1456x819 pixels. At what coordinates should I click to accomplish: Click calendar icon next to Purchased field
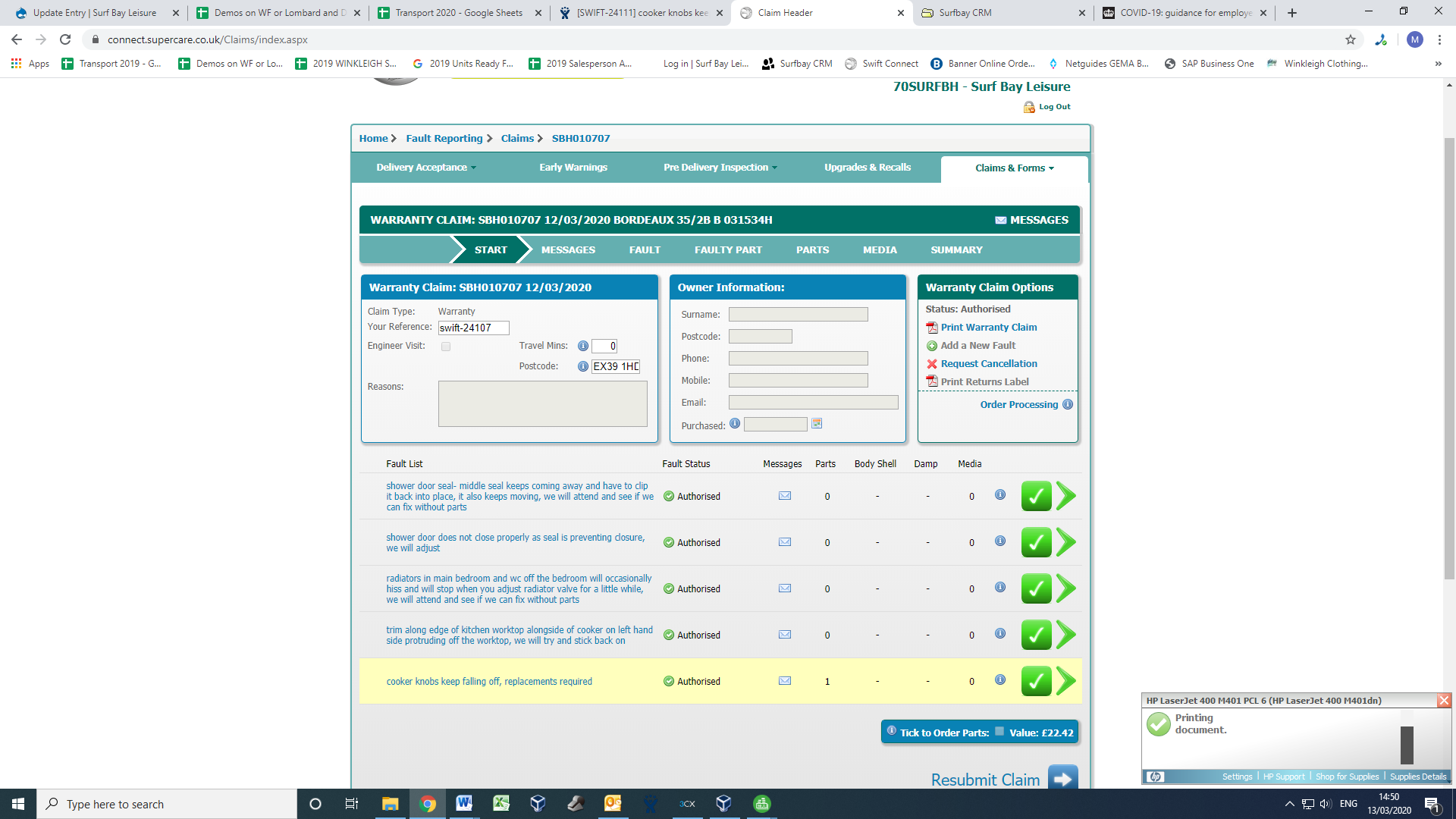pos(817,424)
